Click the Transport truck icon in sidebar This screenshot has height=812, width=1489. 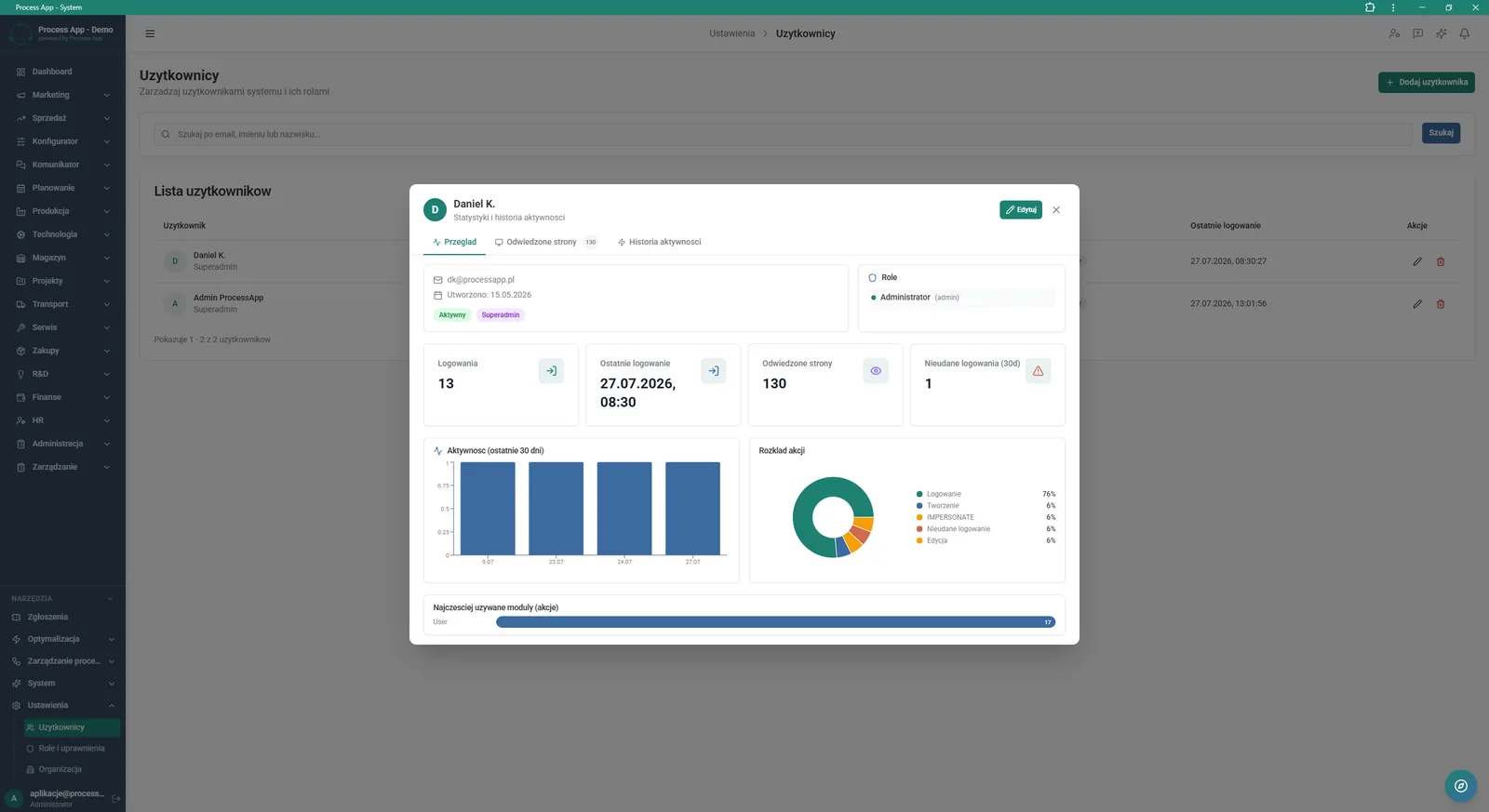pos(20,304)
